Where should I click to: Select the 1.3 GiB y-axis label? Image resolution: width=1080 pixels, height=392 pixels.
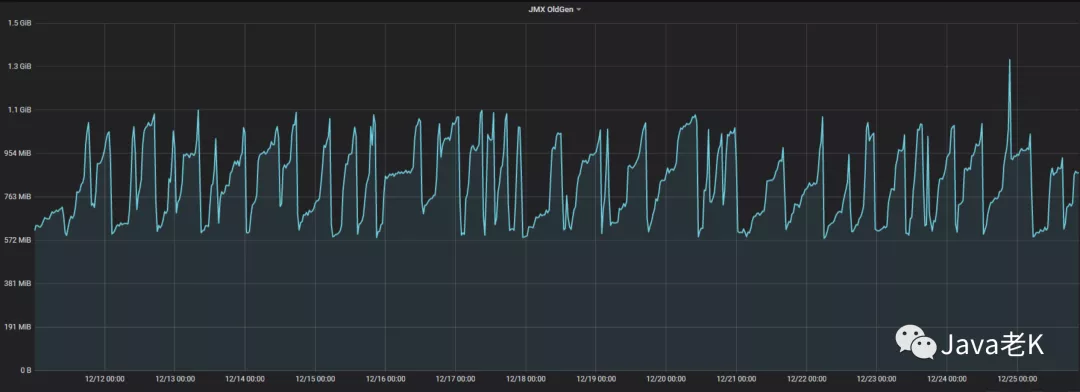pos(20,66)
